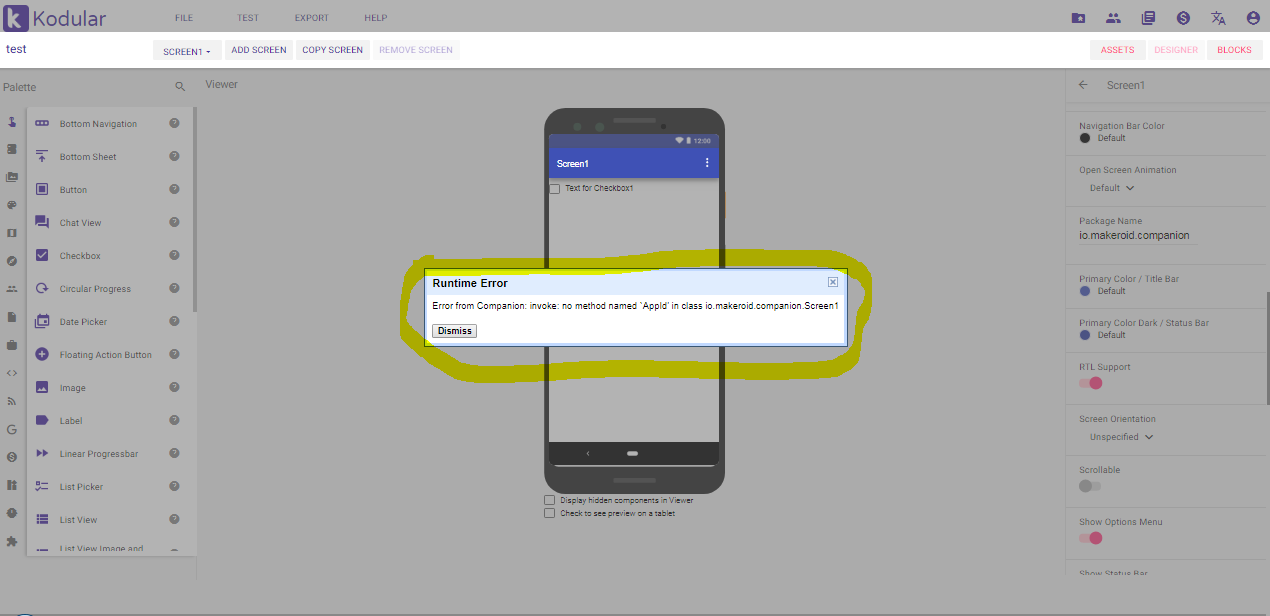
Task: Pick the Primary Color / Title Bar swatch
Action: point(1085,291)
